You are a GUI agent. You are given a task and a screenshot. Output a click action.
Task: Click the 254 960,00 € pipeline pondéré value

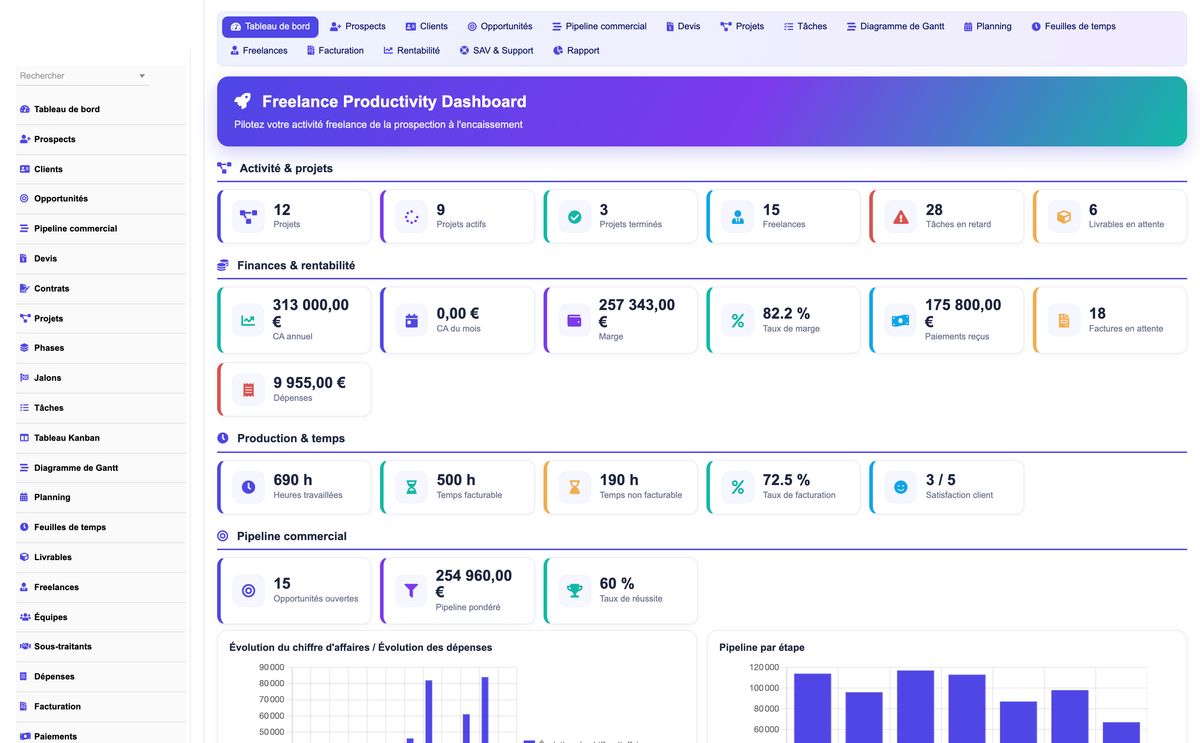pos(474,583)
